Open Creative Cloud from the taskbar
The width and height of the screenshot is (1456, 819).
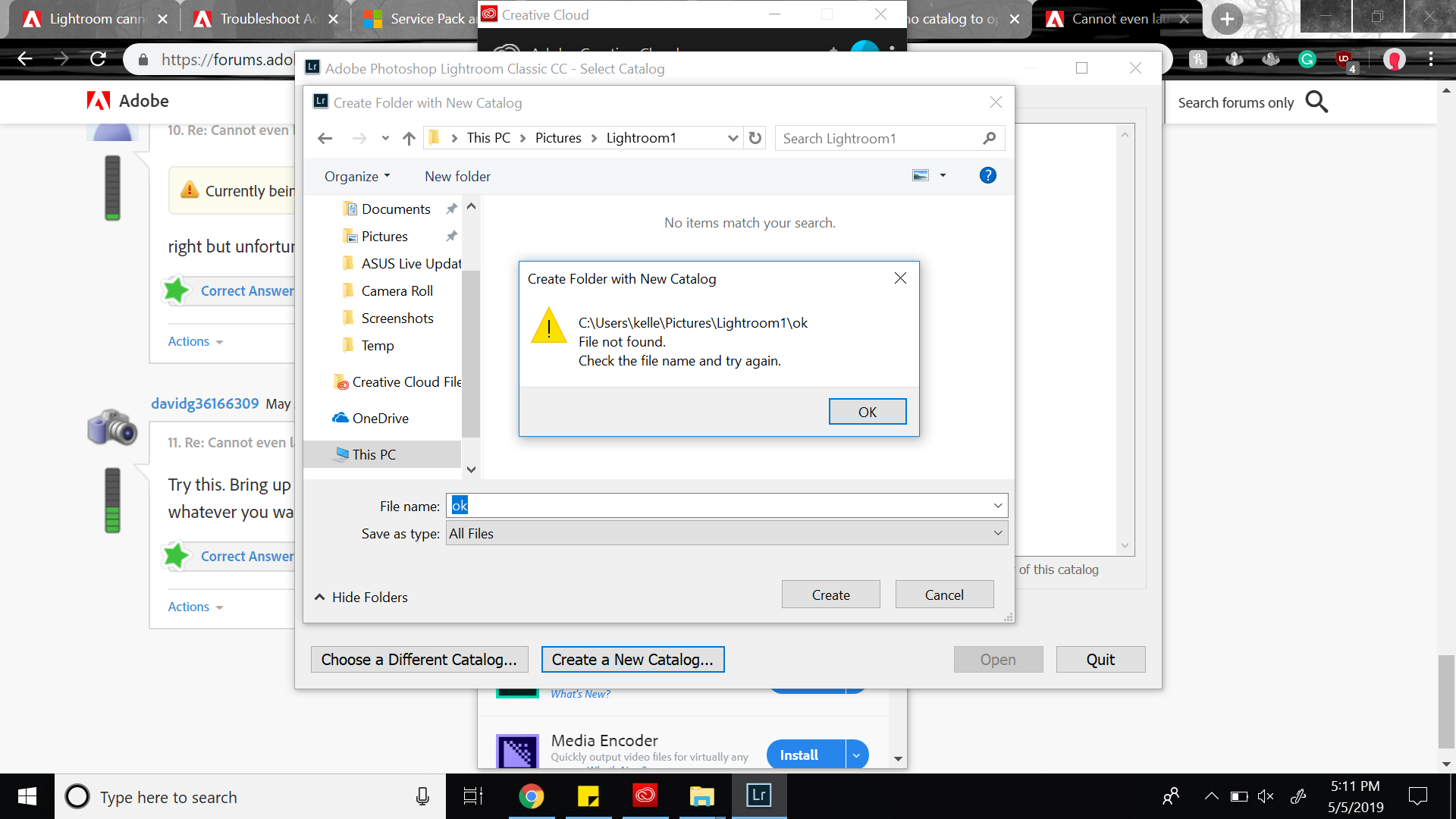pos(645,796)
